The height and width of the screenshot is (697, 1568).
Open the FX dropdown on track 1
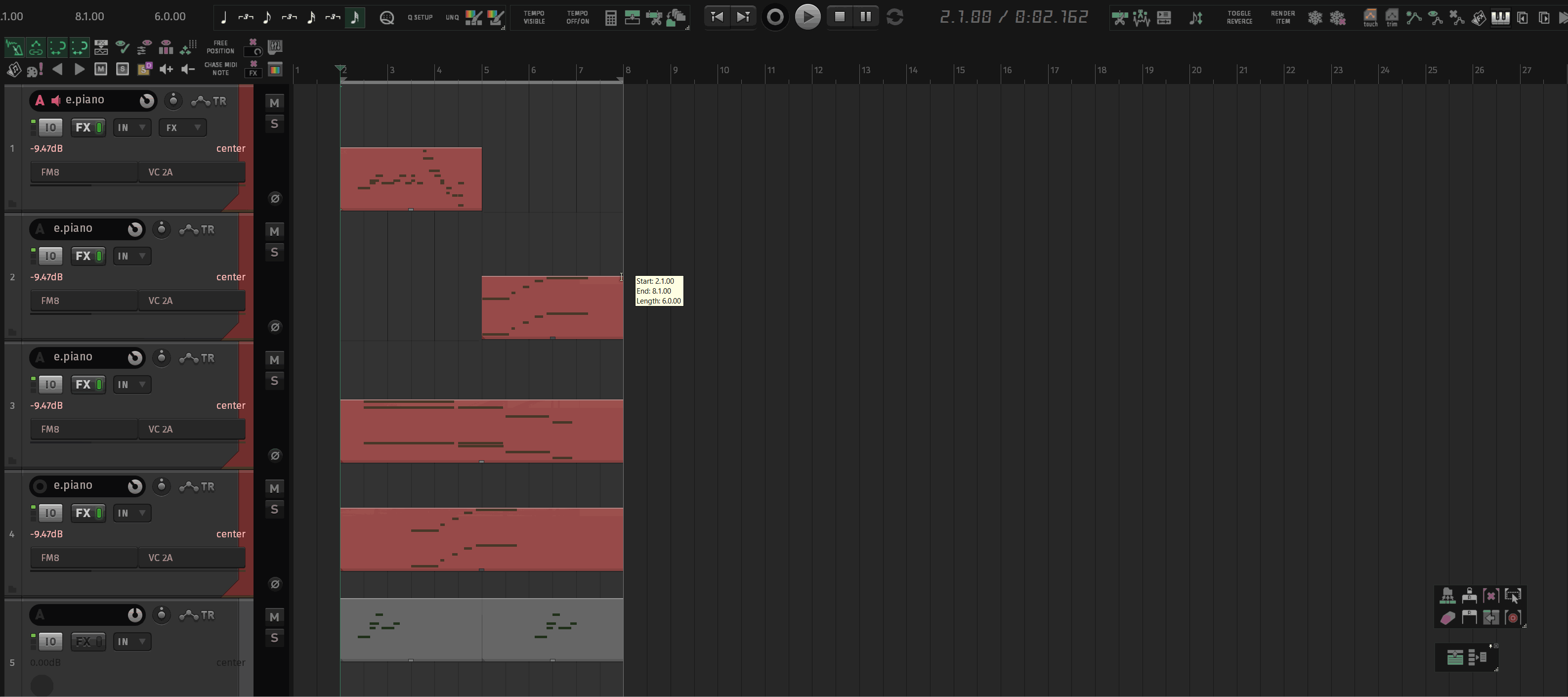tap(182, 128)
